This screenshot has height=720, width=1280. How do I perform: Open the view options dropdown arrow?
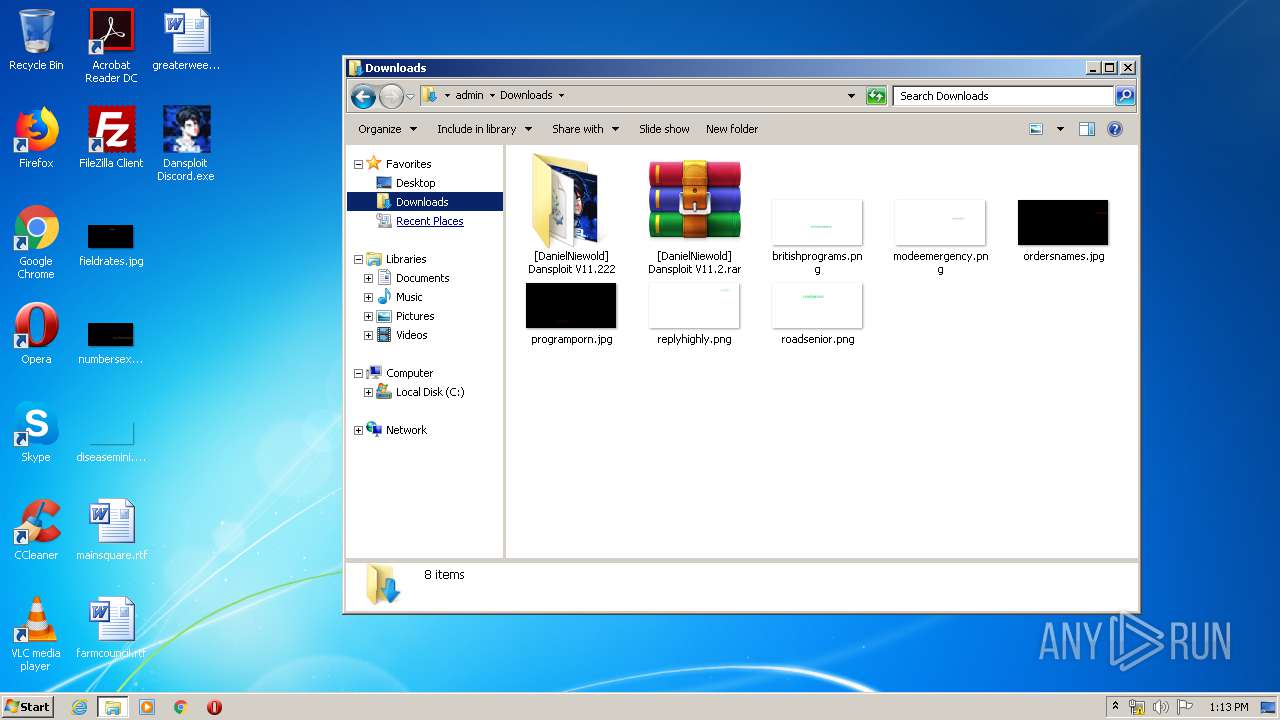(1060, 129)
